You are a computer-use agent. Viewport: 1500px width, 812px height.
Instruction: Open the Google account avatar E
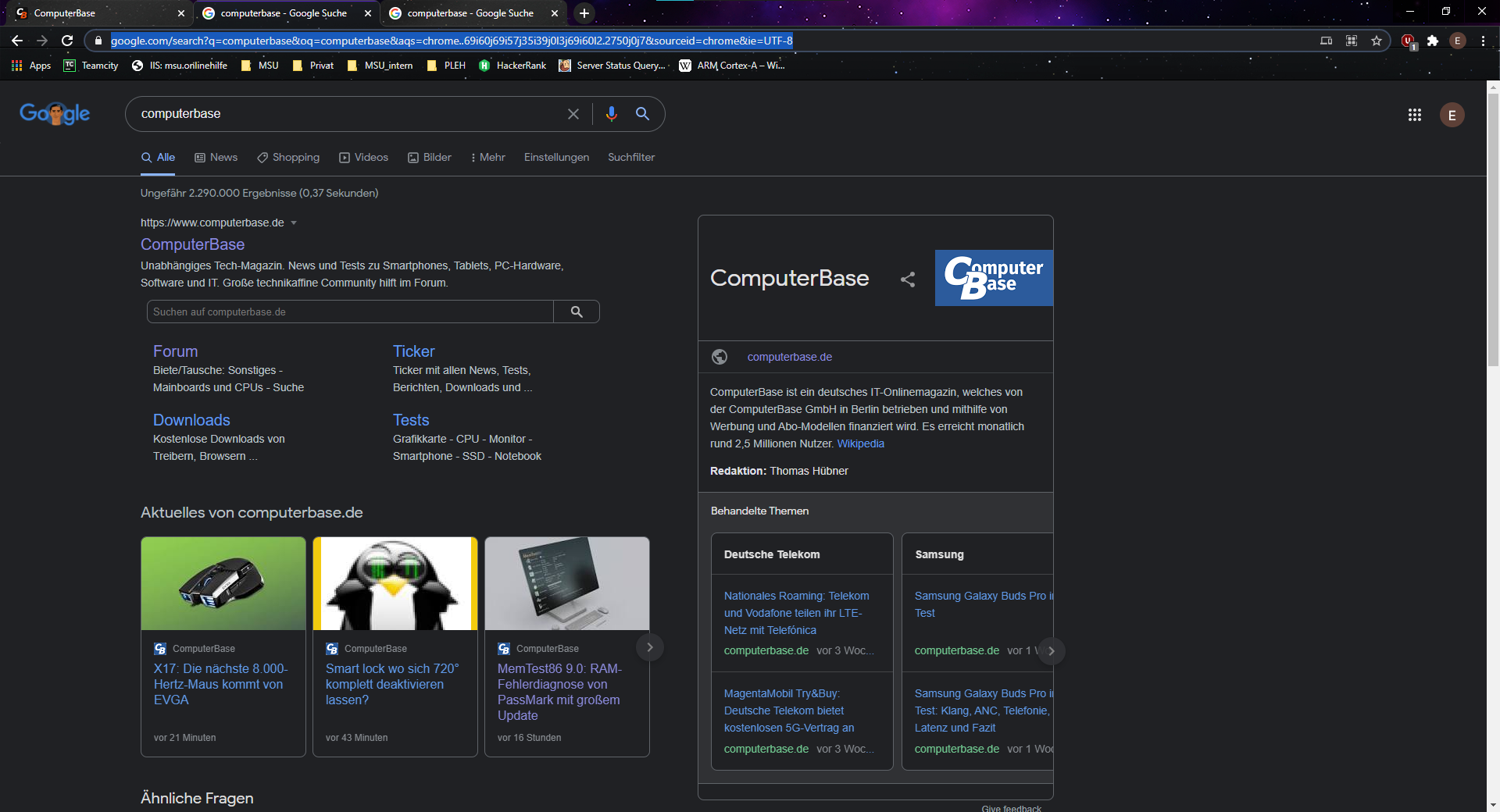click(x=1452, y=115)
